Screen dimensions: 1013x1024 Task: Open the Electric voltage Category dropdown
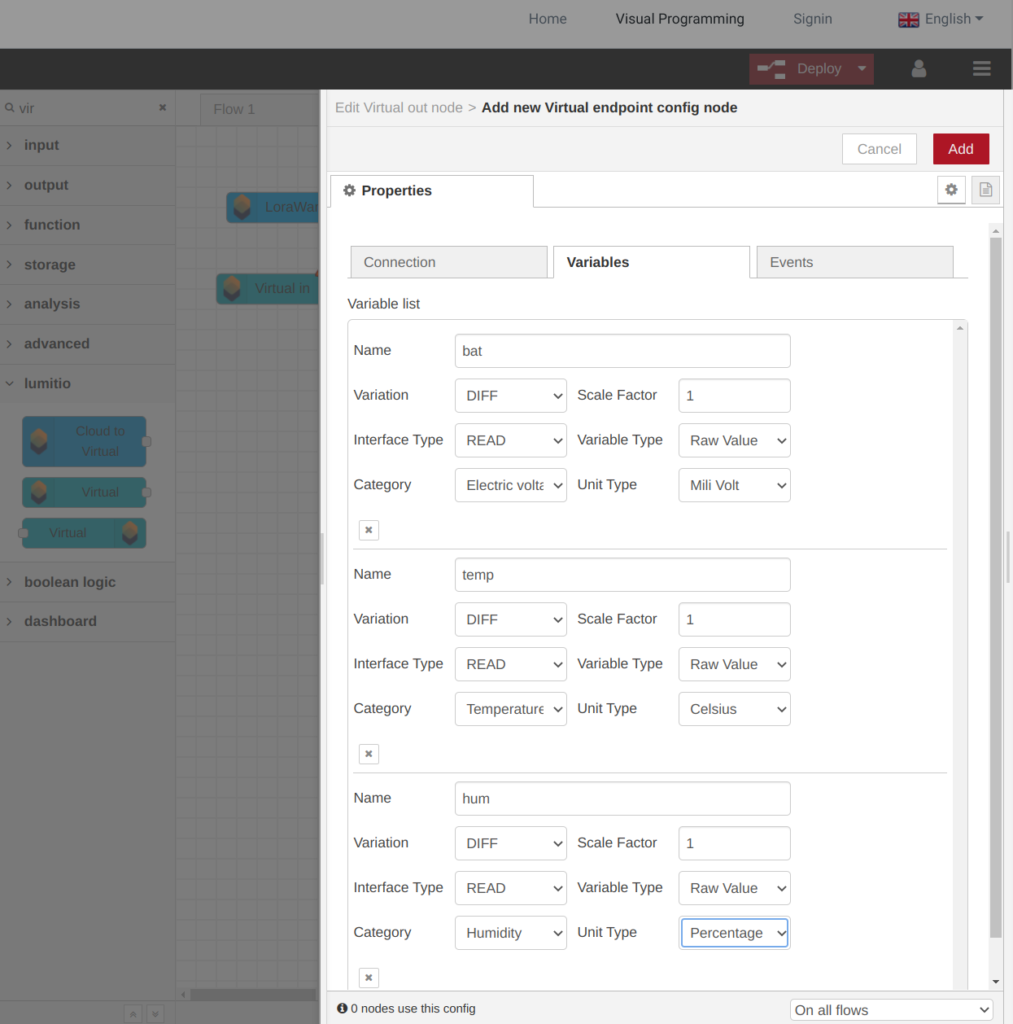pyautogui.click(x=511, y=485)
